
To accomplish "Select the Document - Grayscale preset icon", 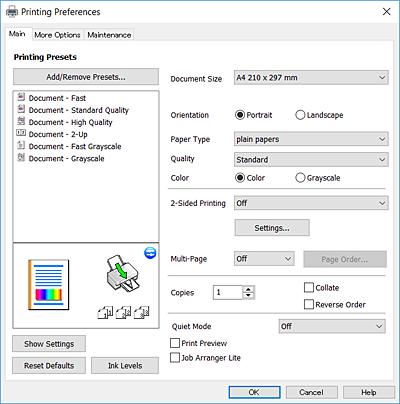I will (21, 158).
